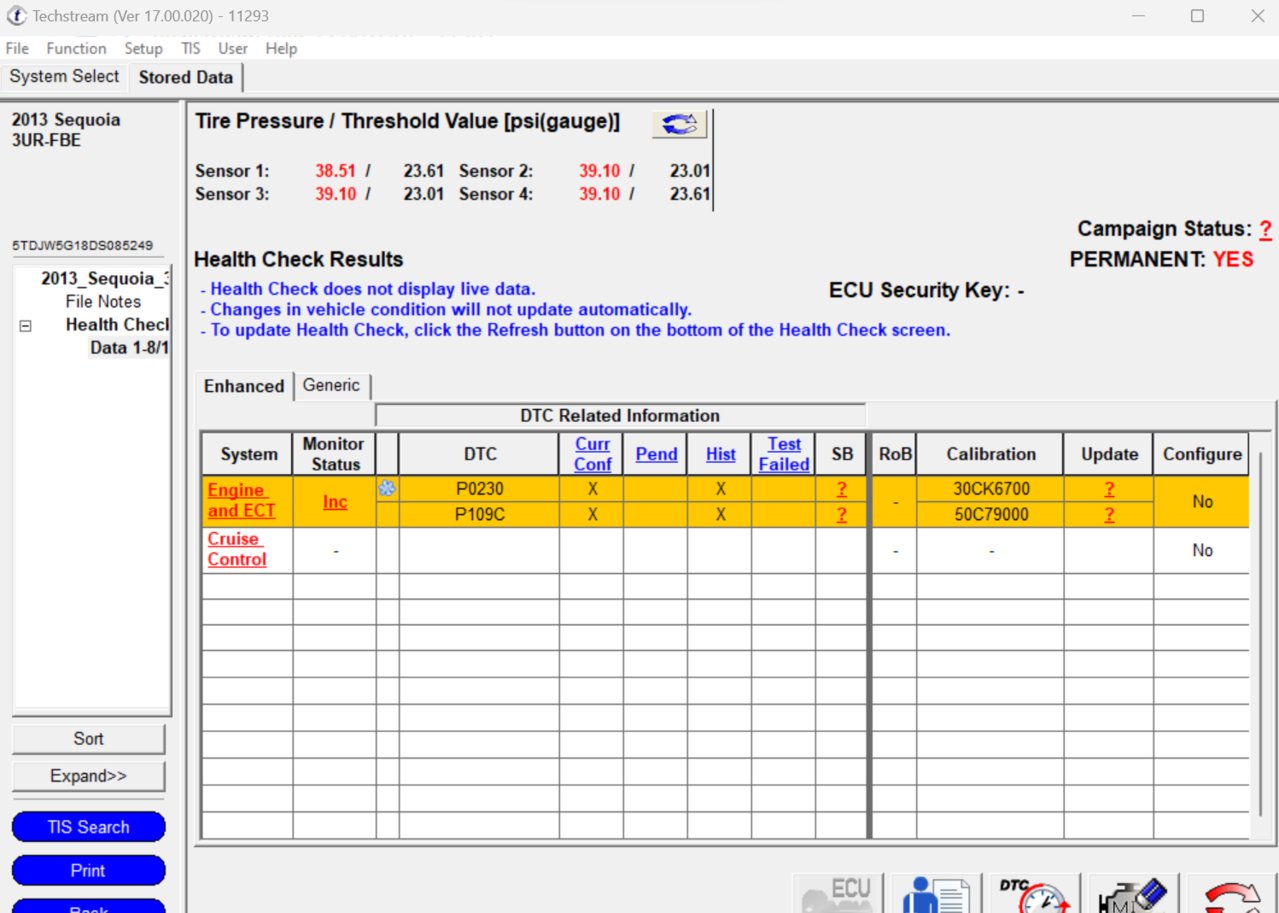Click the Back button
Viewport: 1279px width, 913px height.
tap(88, 906)
